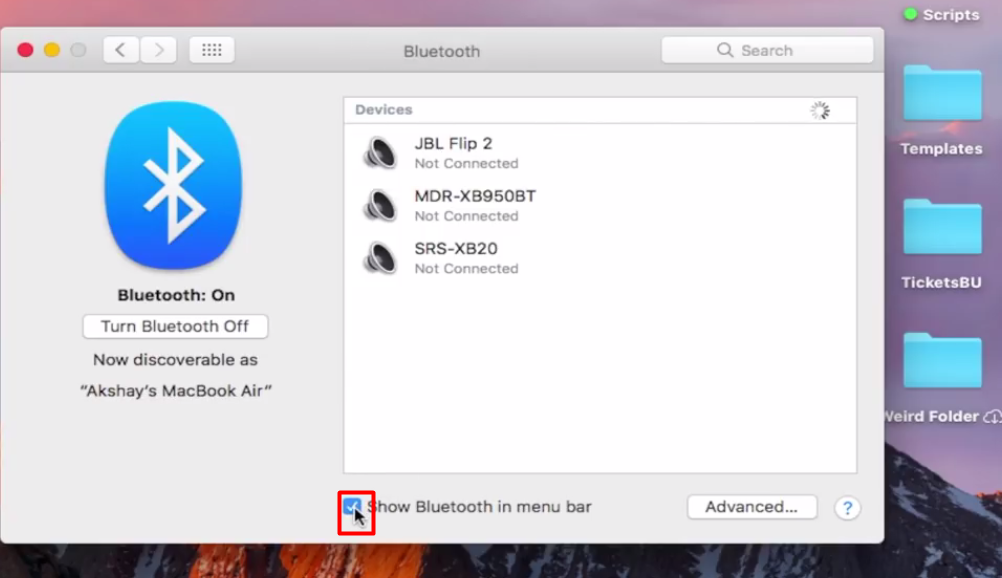1002x578 pixels.
Task: Open the help question mark button
Action: pyautogui.click(x=847, y=508)
